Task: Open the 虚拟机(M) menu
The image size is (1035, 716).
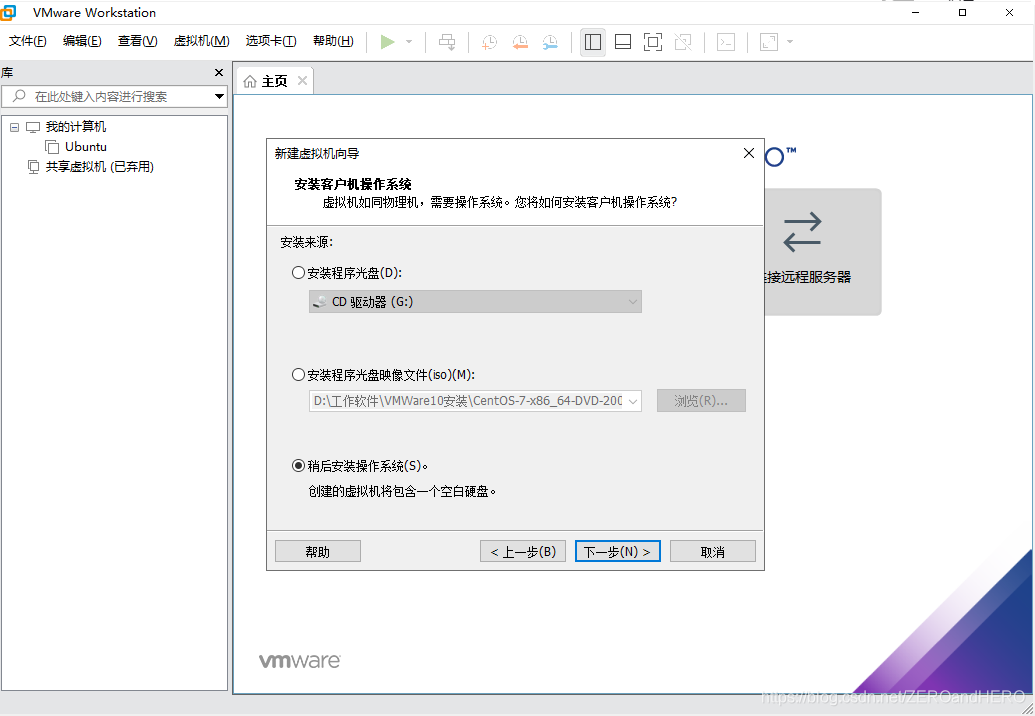Action: 201,41
